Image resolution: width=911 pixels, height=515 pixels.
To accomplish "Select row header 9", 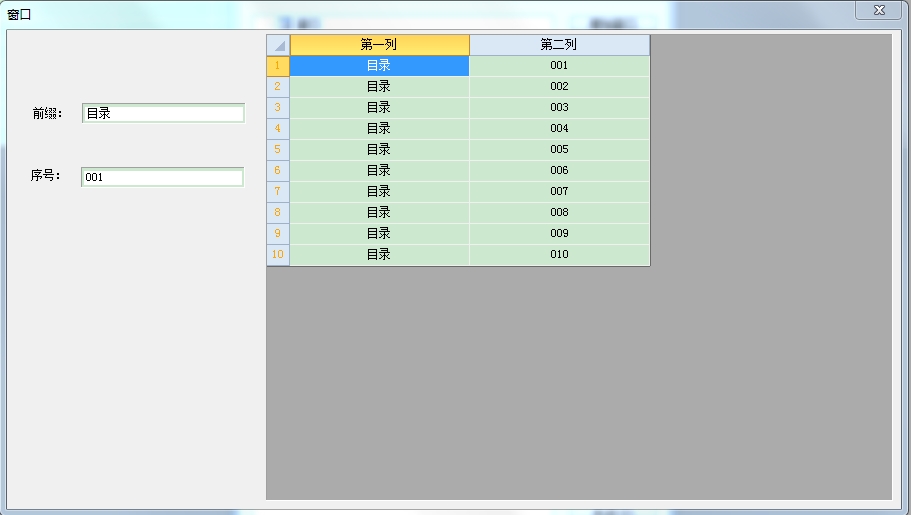I will (x=278, y=233).
